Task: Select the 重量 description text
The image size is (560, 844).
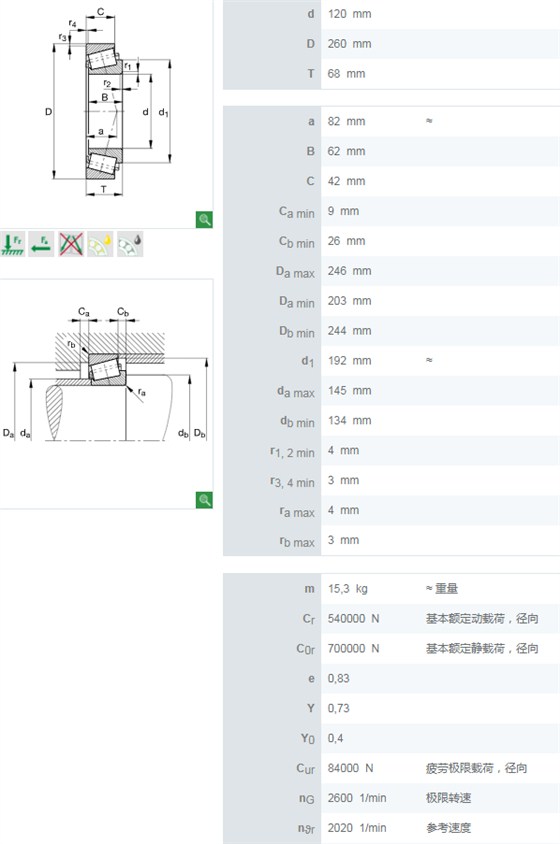Action: [446, 589]
